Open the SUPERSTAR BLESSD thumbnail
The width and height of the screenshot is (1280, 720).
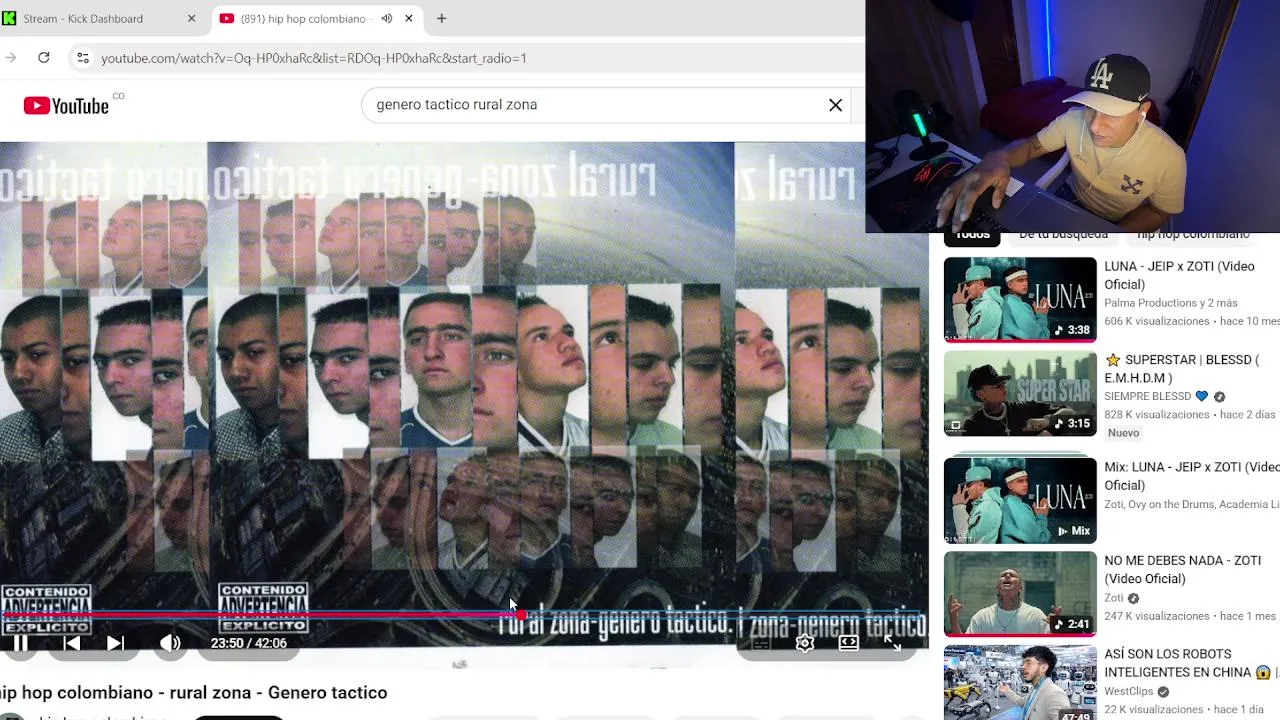pyautogui.click(x=1020, y=394)
